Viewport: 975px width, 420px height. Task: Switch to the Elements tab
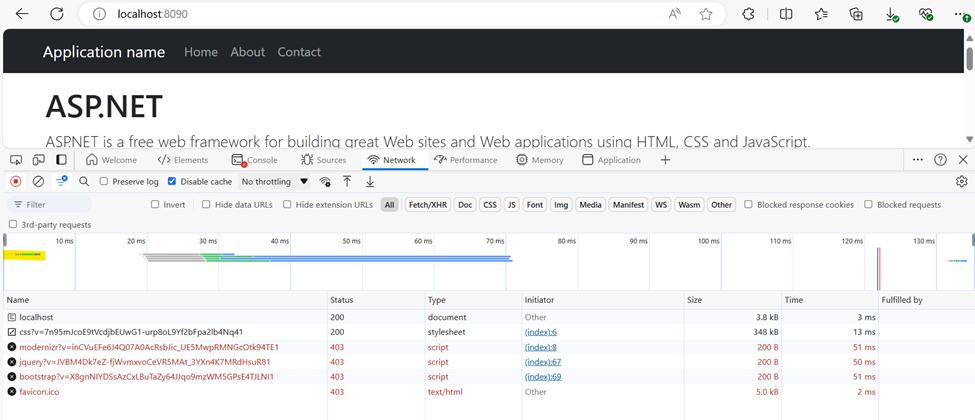pyautogui.click(x=183, y=160)
